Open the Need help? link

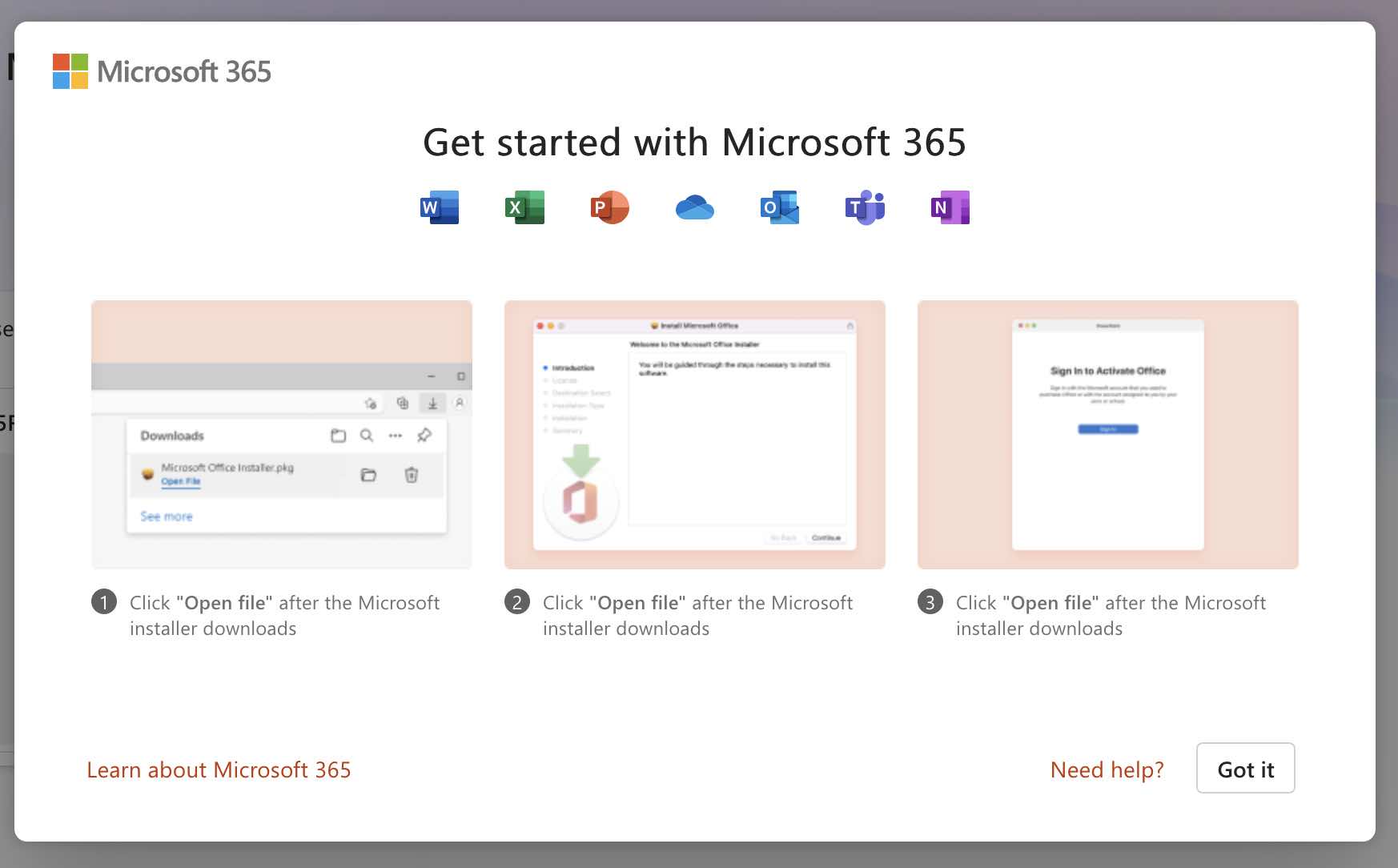[x=1107, y=770]
